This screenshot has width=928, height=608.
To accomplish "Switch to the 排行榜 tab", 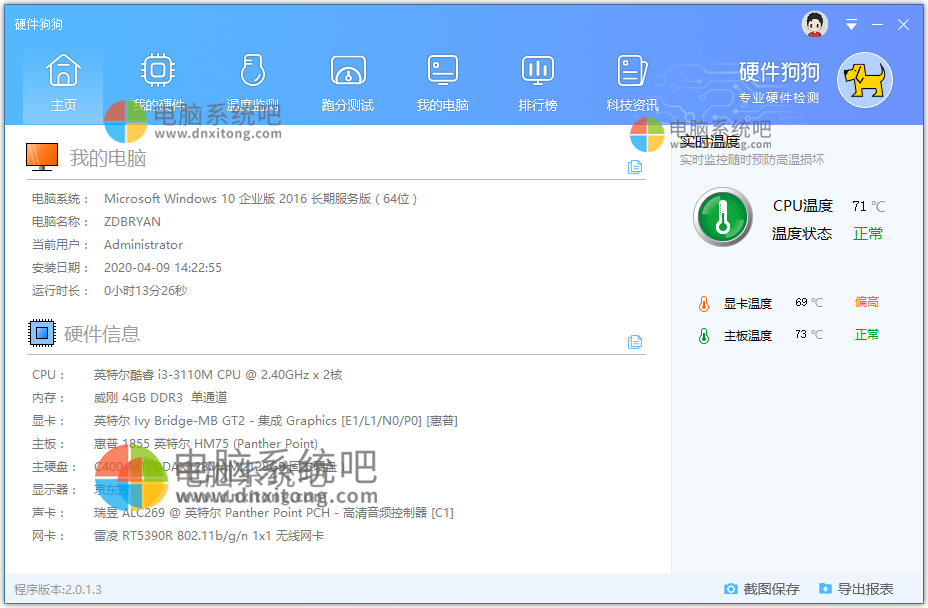I will (537, 70).
